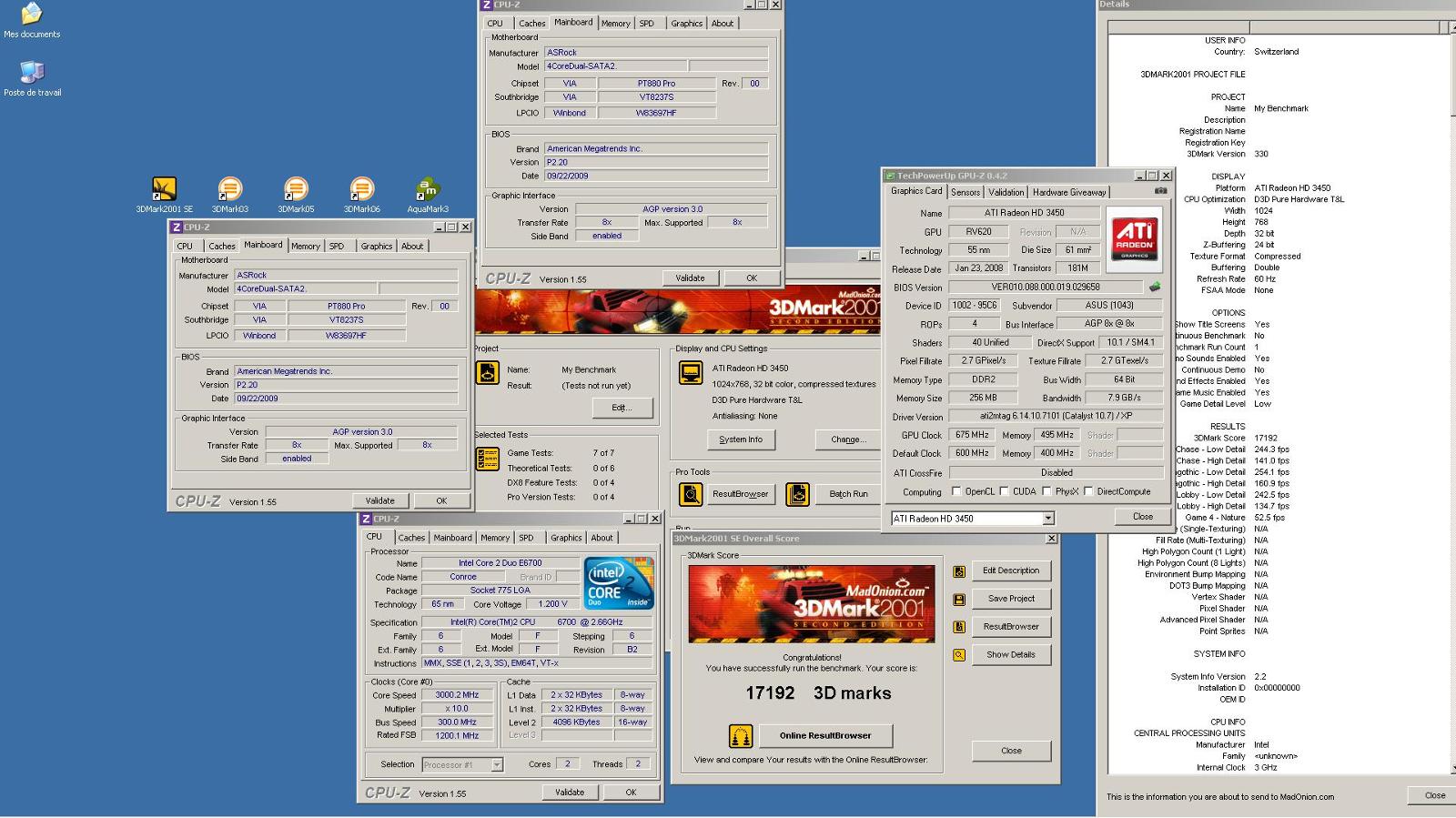Click the CPU tab in left CPU-Z window
The width and height of the screenshot is (1456, 818).
coord(185,247)
